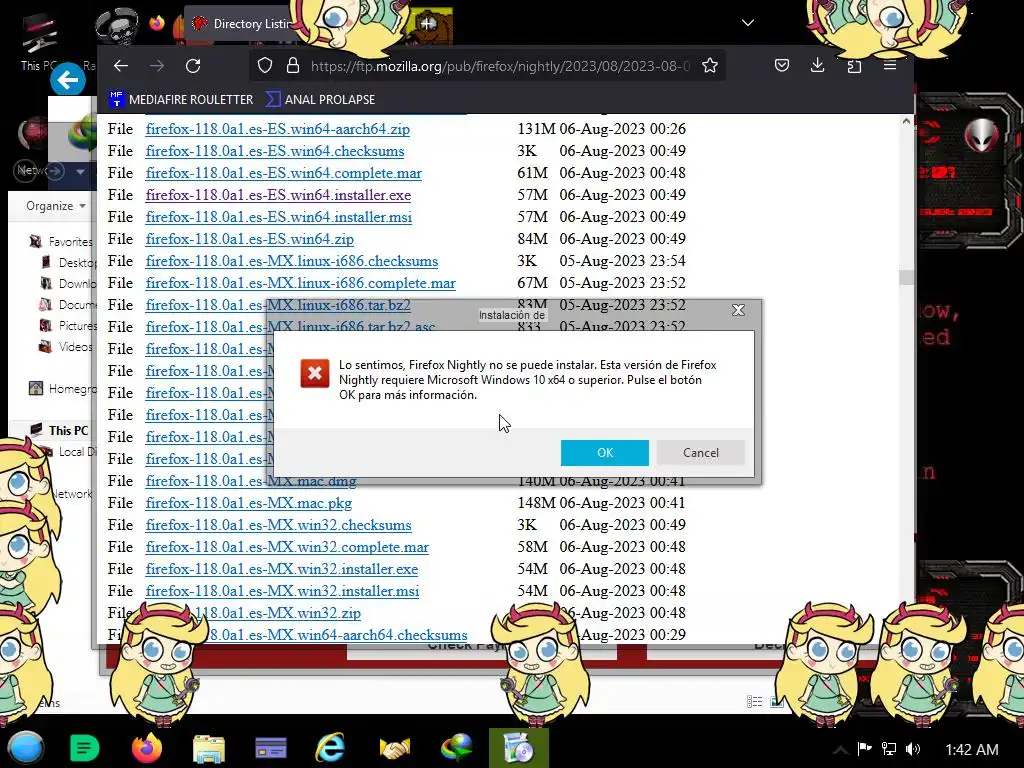1024x768 pixels.
Task: Open Organize dropdown in Explorer window
Action: tap(56, 206)
